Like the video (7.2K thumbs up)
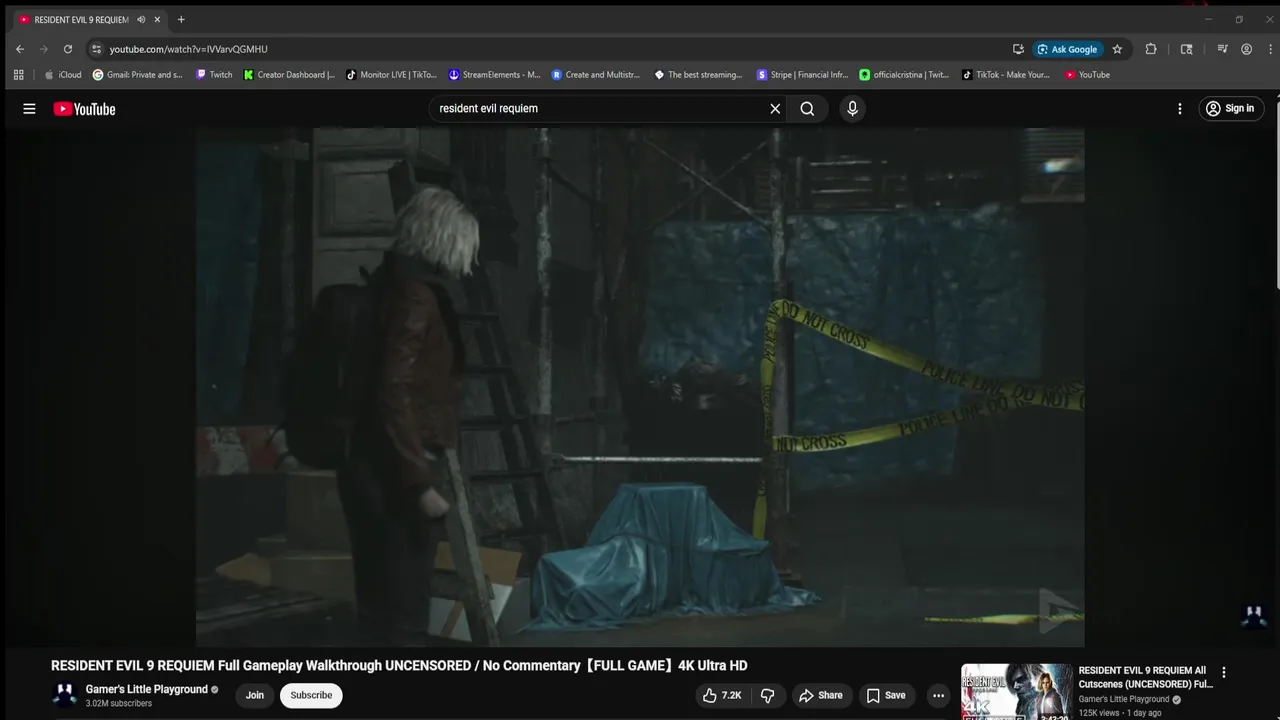Screen dimensions: 1280x720 [x=721, y=696]
